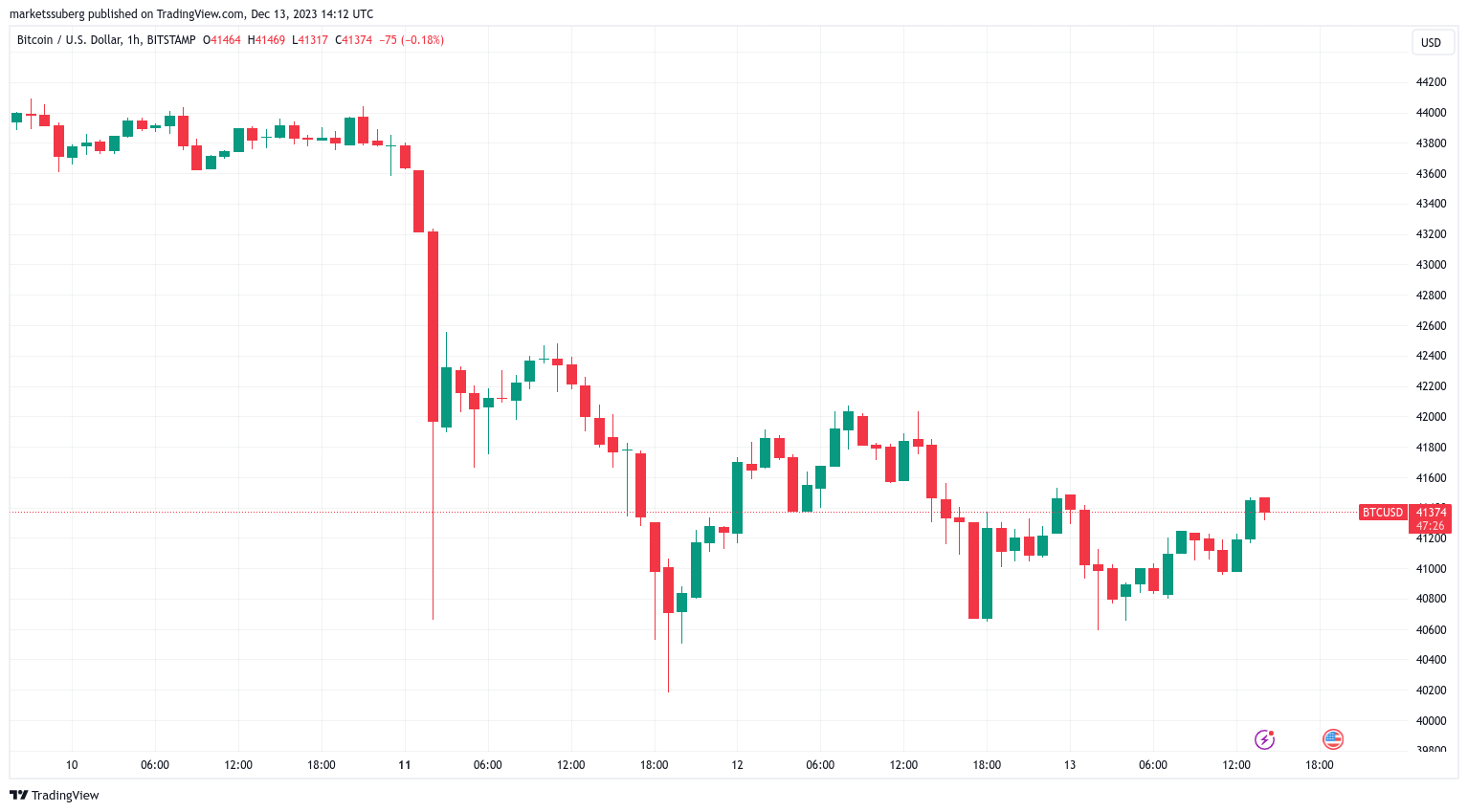Click the 44000 price scale label

(1431, 113)
